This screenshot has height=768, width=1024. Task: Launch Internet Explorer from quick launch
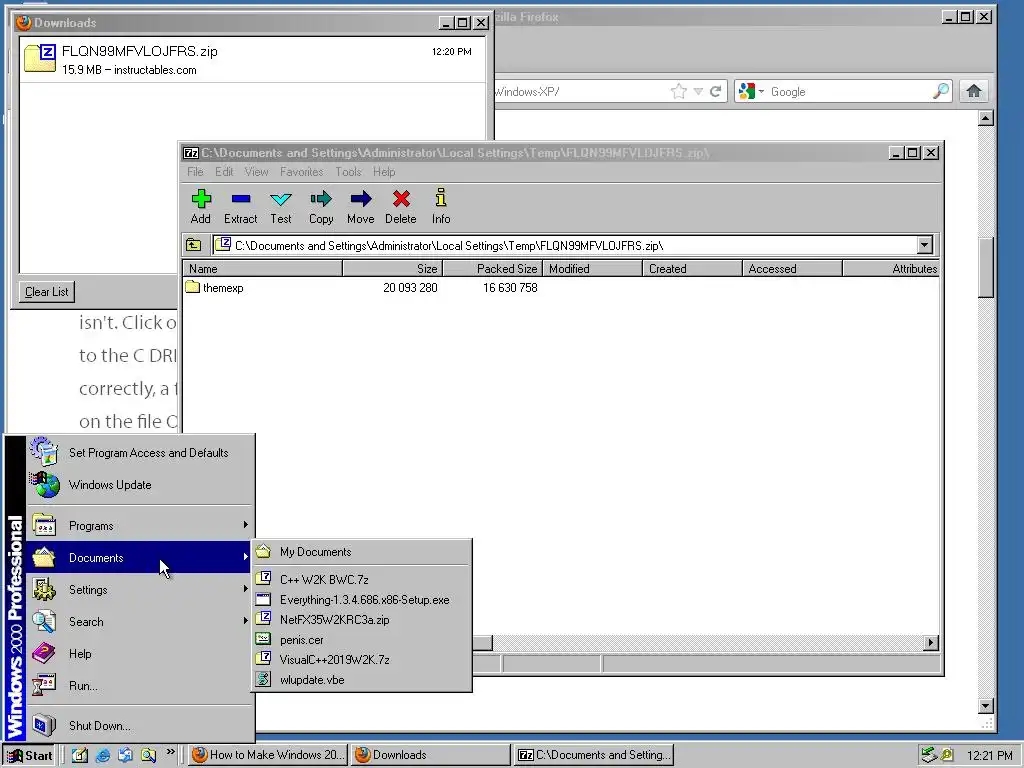103,755
